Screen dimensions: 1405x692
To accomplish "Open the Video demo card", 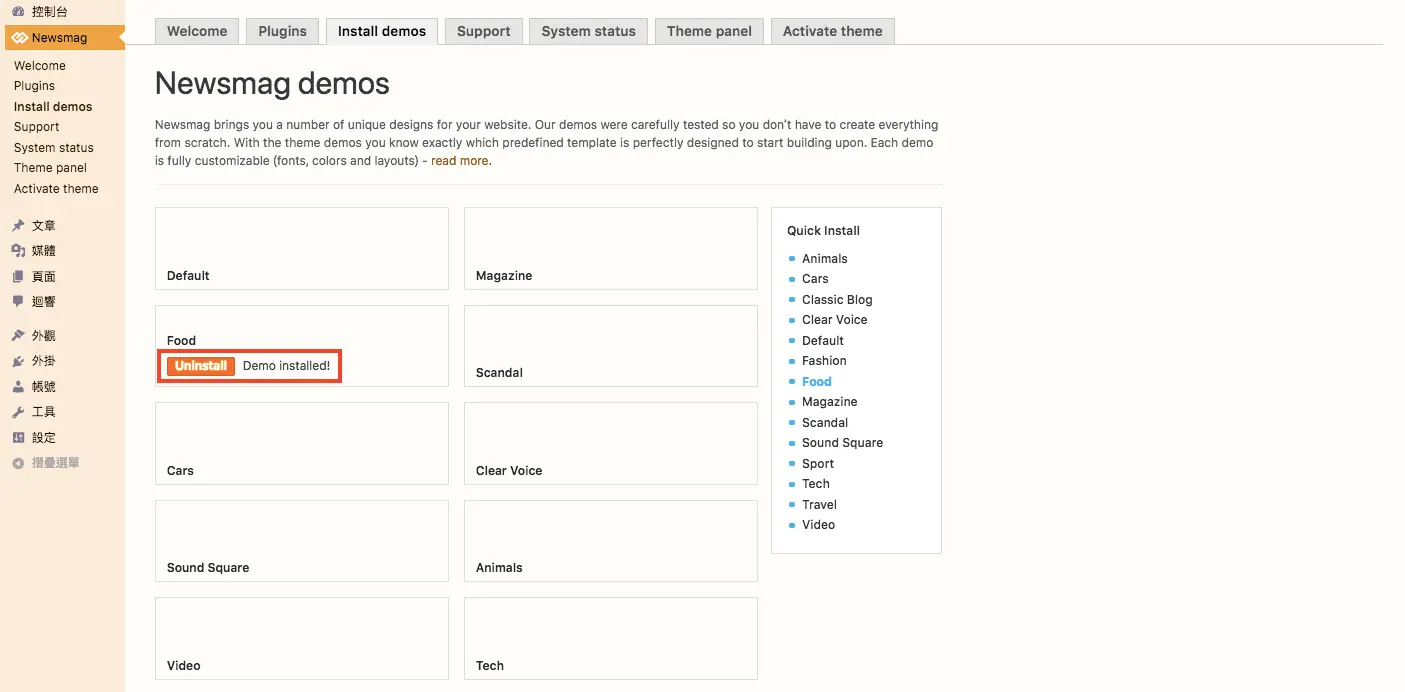I will tap(302, 639).
